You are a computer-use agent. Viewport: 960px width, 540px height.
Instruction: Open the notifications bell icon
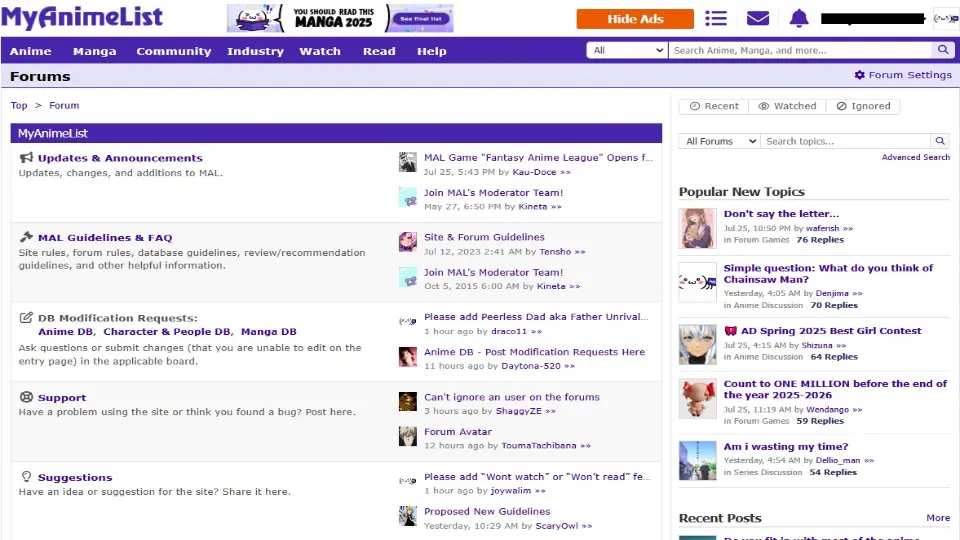point(799,18)
